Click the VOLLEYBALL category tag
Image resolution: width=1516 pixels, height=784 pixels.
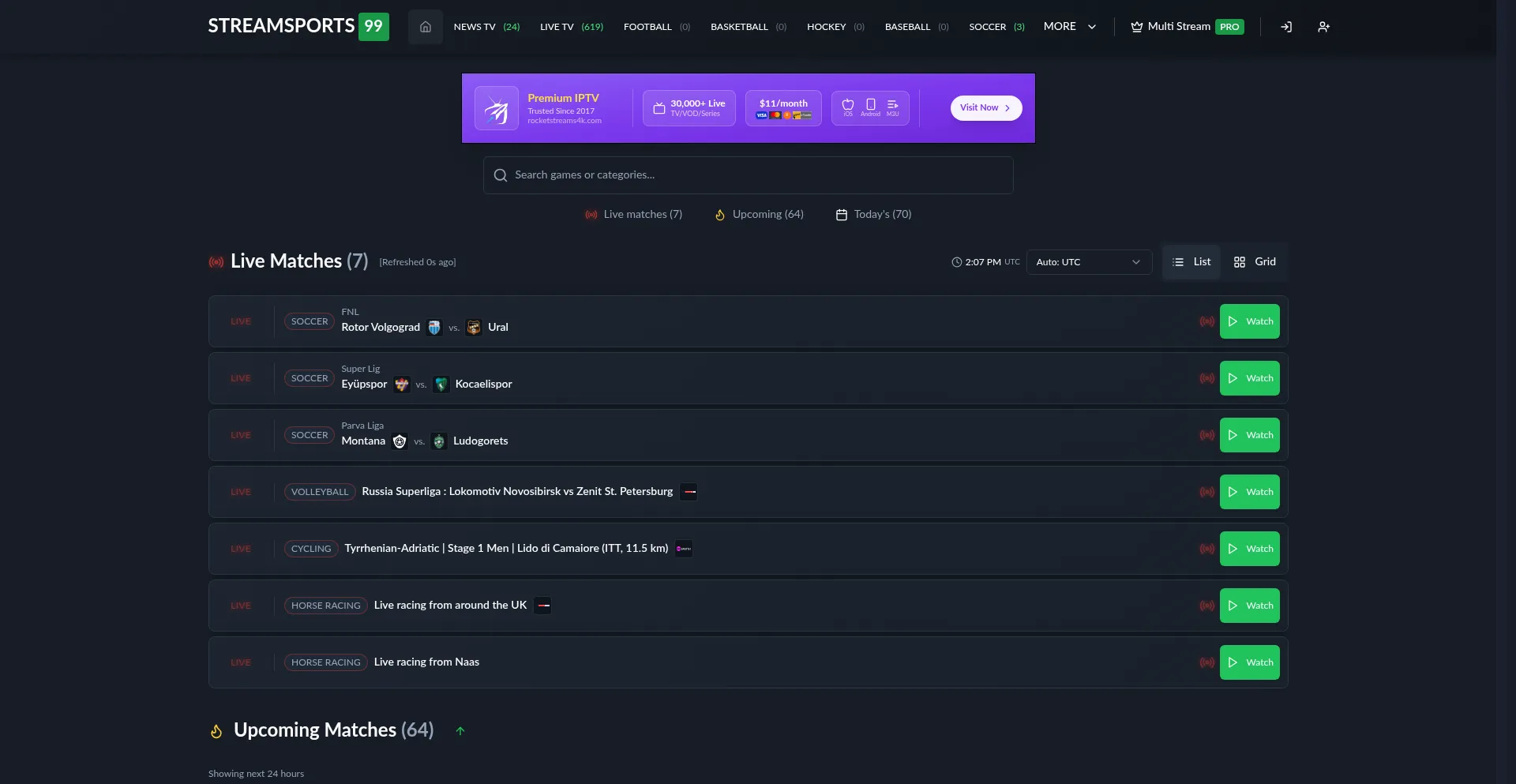click(320, 492)
